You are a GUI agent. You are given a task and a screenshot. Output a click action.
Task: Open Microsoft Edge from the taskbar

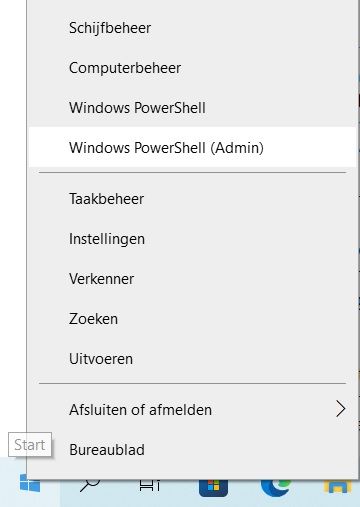tap(275, 488)
